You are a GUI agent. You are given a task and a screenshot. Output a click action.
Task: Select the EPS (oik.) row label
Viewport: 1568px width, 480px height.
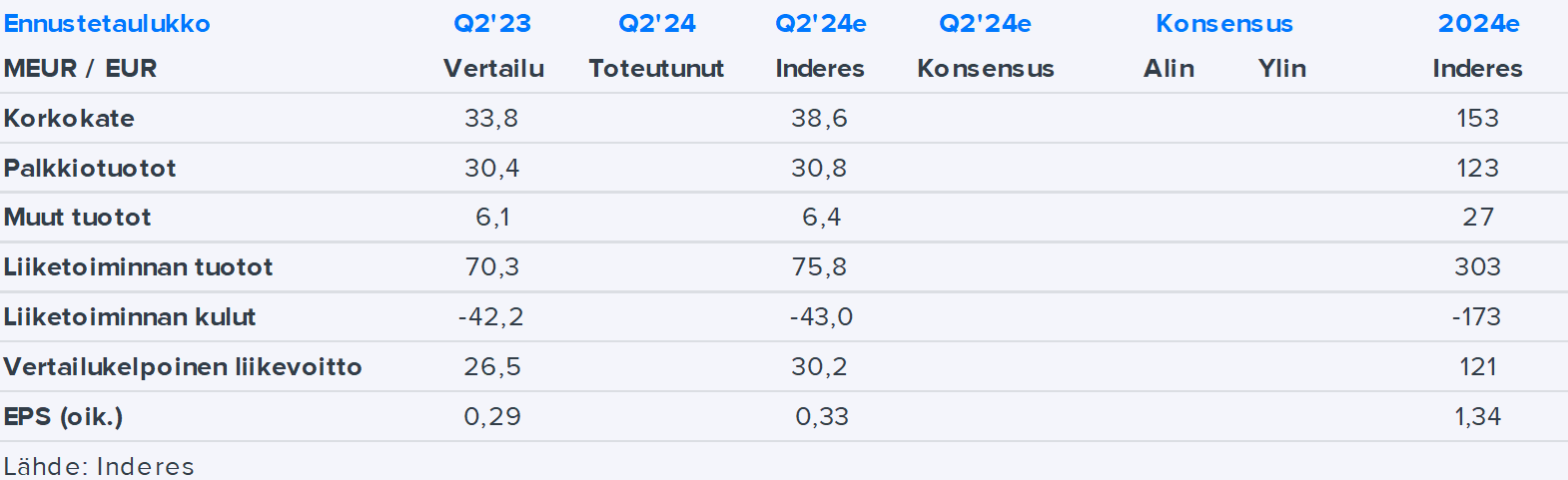click(x=63, y=417)
